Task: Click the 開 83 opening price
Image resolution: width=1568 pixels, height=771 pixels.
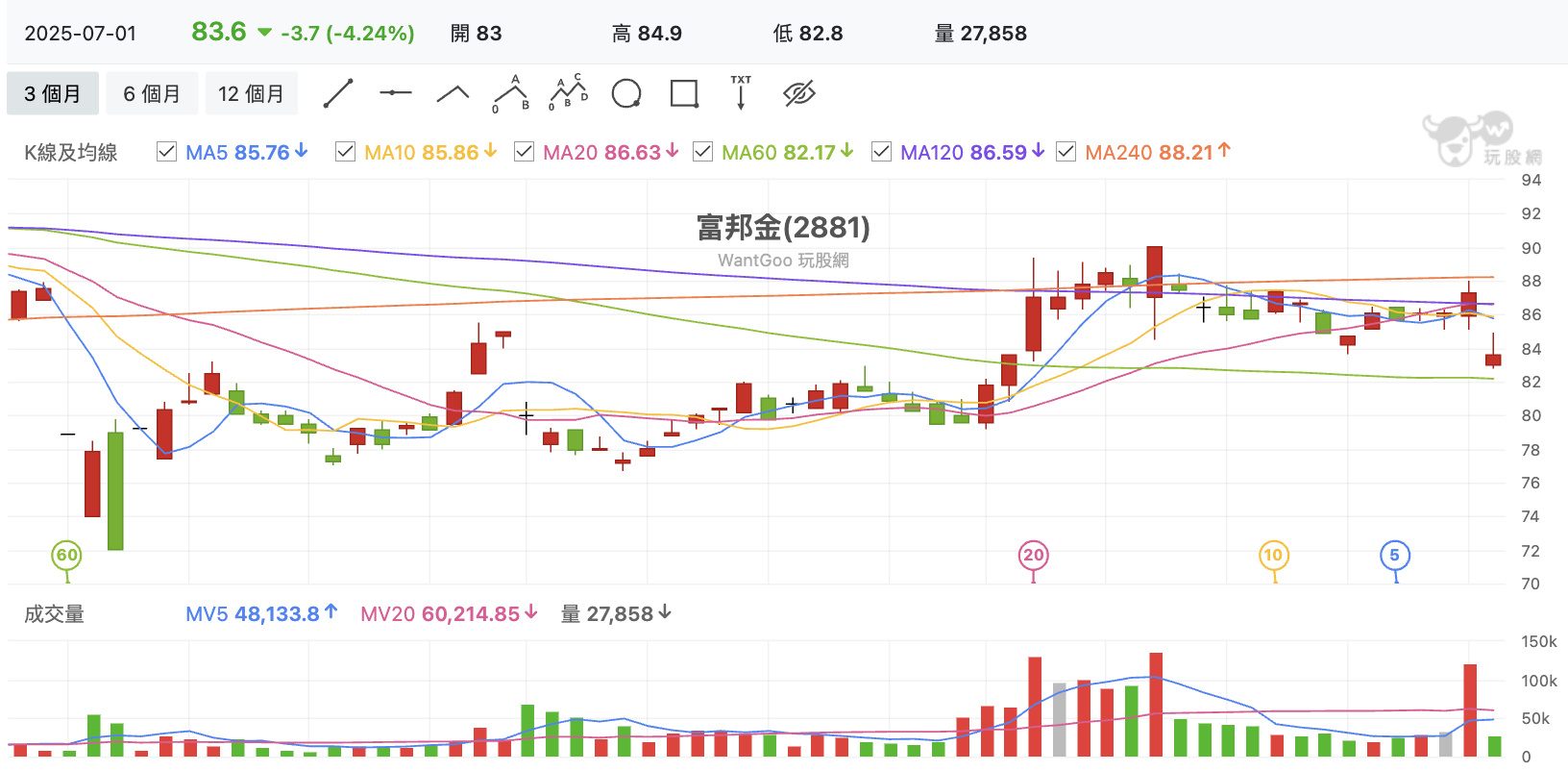Action: coord(477,34)
